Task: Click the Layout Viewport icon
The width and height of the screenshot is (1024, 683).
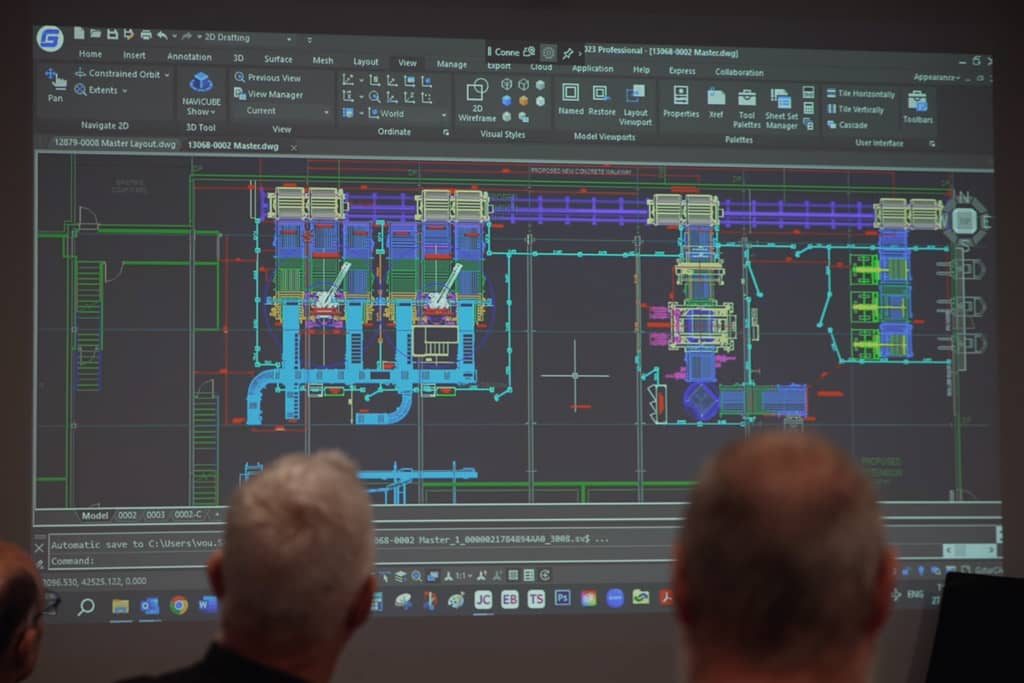Action: click(x=635, y=106)
